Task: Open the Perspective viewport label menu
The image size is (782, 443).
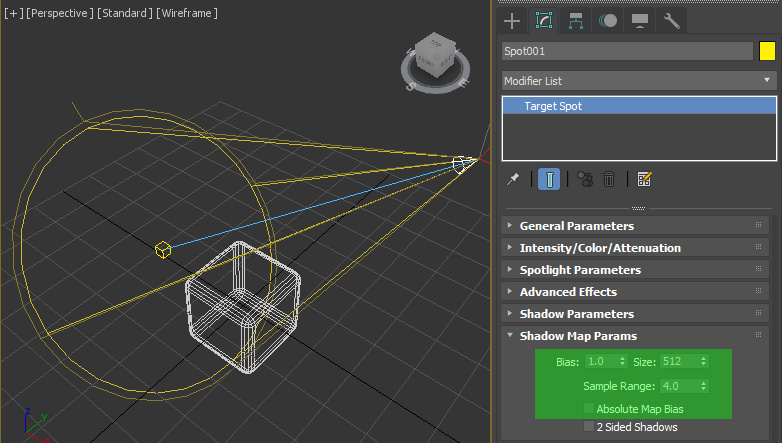Action: tap(59, 13)
